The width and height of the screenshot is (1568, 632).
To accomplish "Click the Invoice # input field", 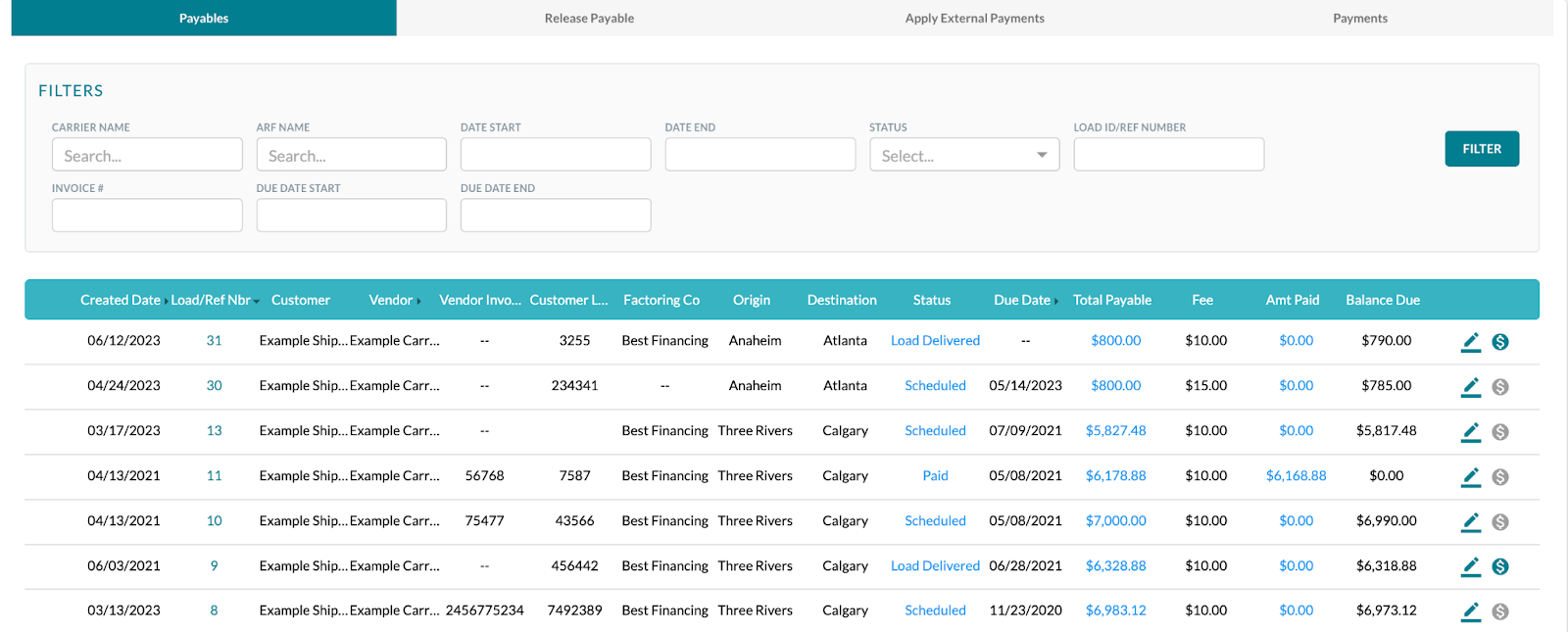I will (x=147, y=216).
